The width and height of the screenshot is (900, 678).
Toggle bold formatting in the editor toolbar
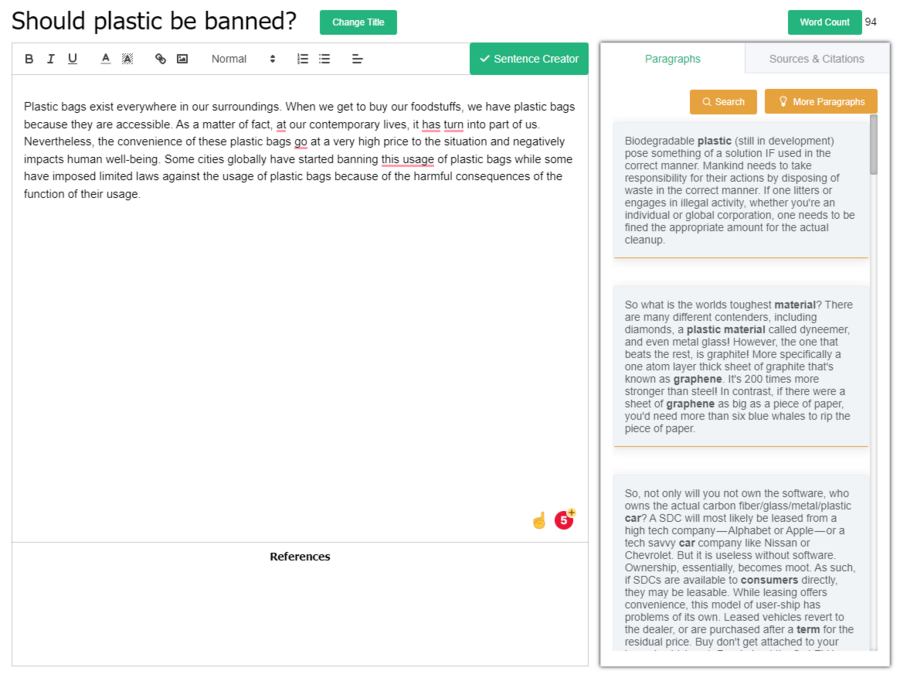(29, 59)
